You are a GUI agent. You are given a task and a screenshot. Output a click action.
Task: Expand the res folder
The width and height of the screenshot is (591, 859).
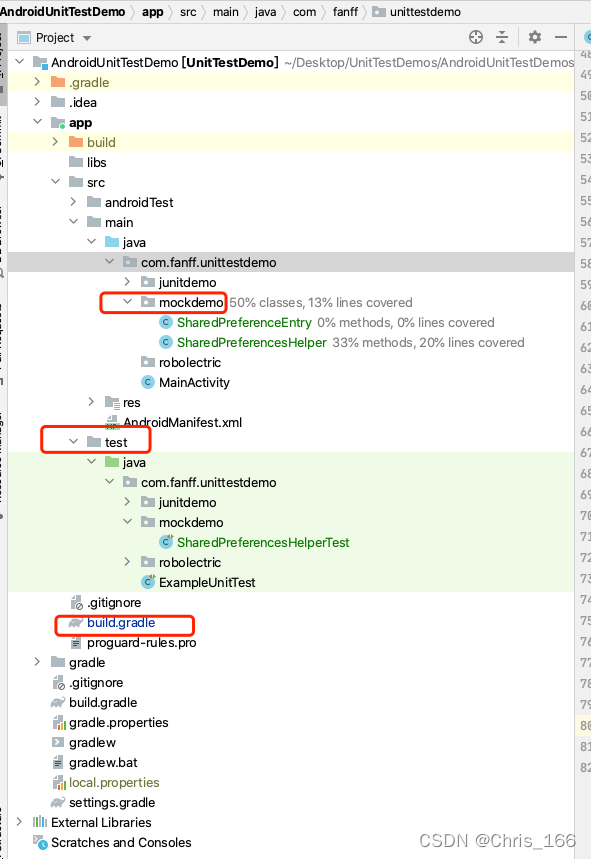pos(91,402)
